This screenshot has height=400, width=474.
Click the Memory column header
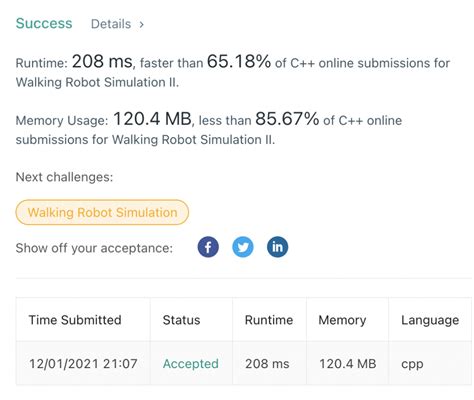(342, 320)
